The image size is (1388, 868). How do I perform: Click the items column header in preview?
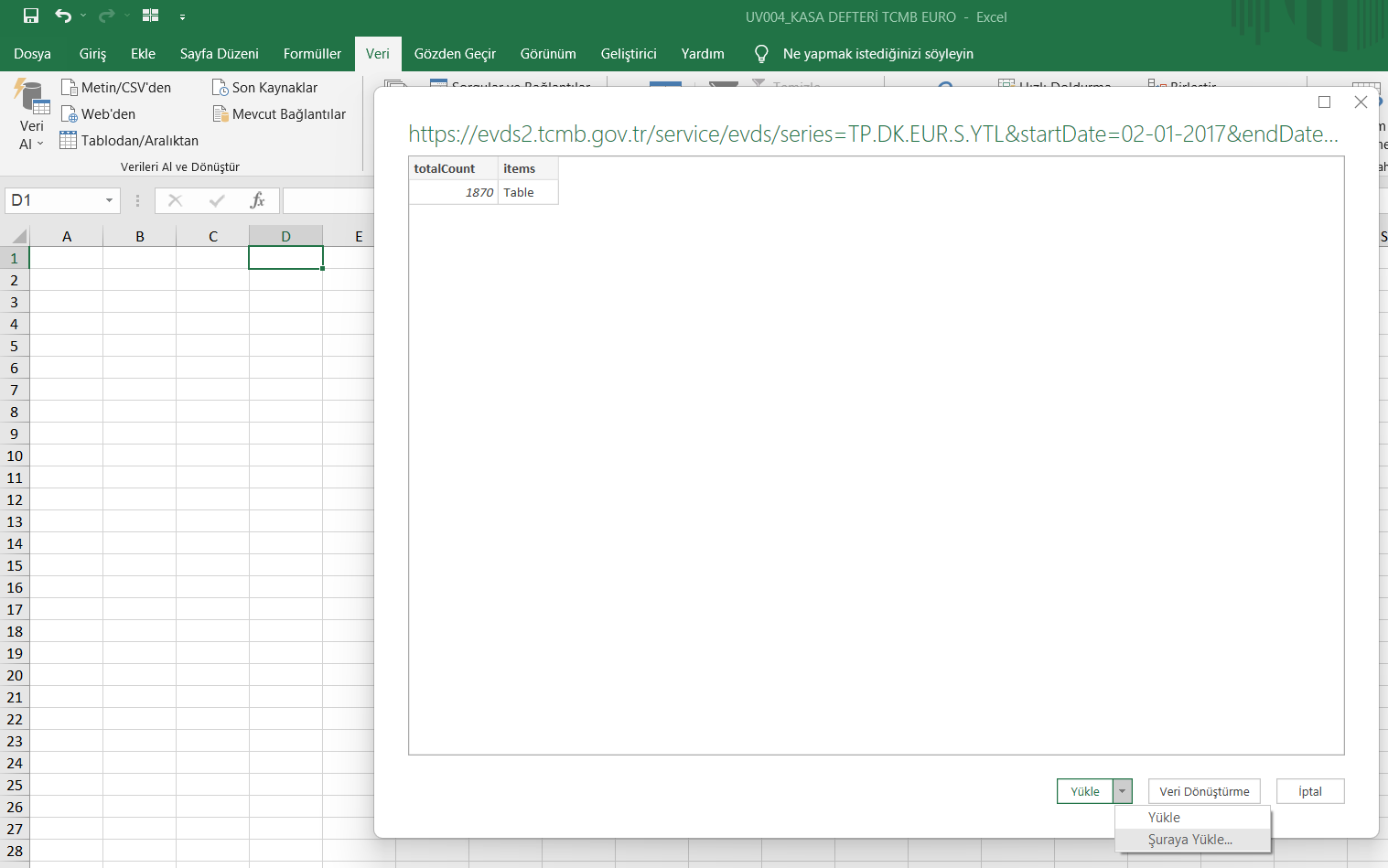(528, 168)
